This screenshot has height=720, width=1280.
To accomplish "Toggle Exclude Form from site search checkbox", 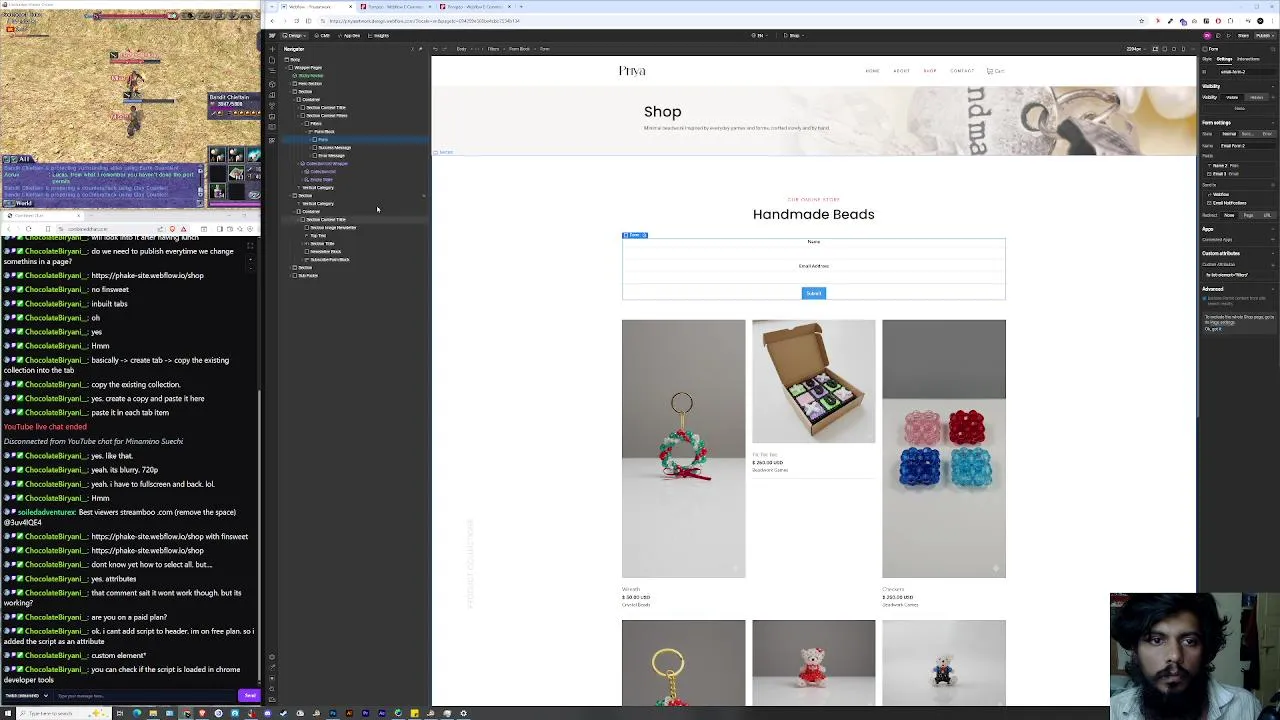I will [x=1205, y=298].
